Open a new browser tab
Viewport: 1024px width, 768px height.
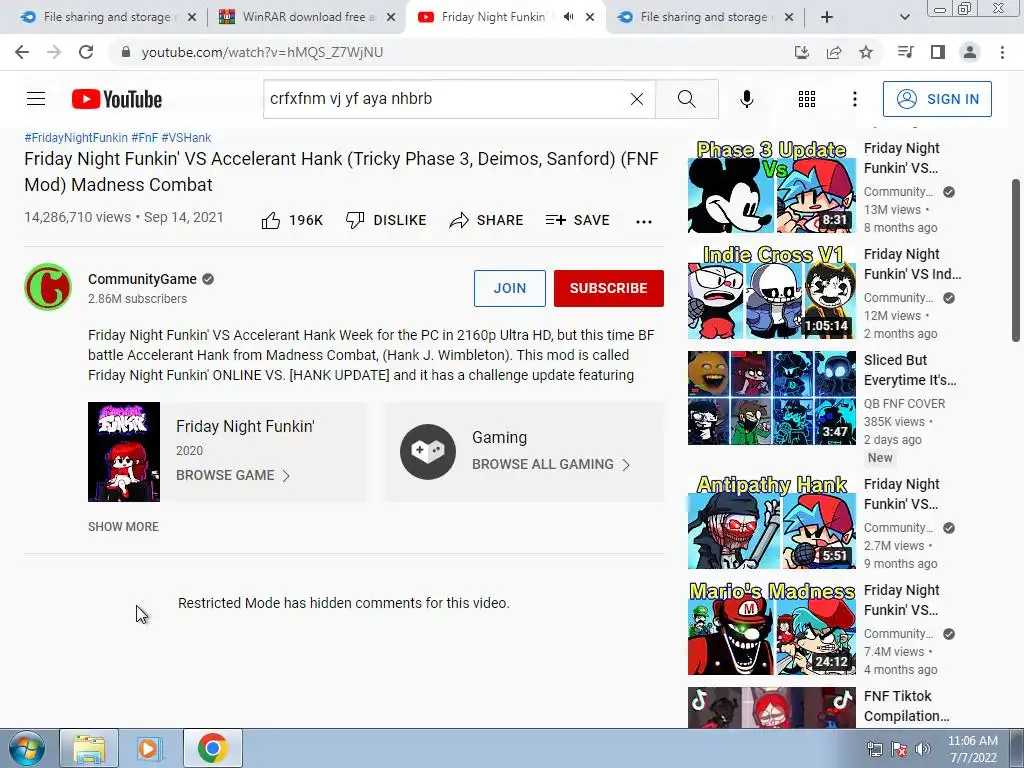827,17
